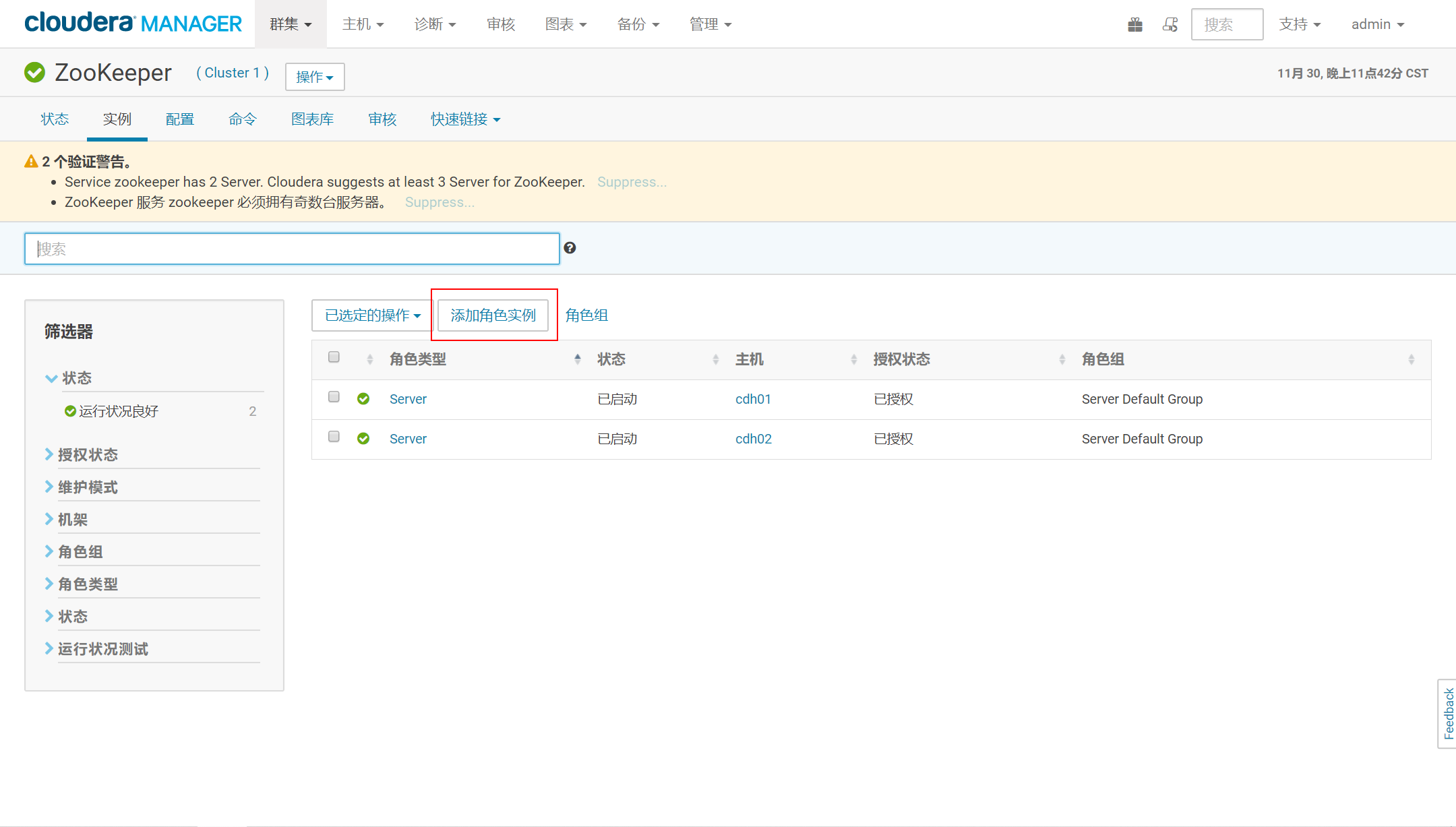The image size is (1456, 827).
Task: Open the 操作 dropdown next to Cluster 1
Action: click(x=315, y=77)
